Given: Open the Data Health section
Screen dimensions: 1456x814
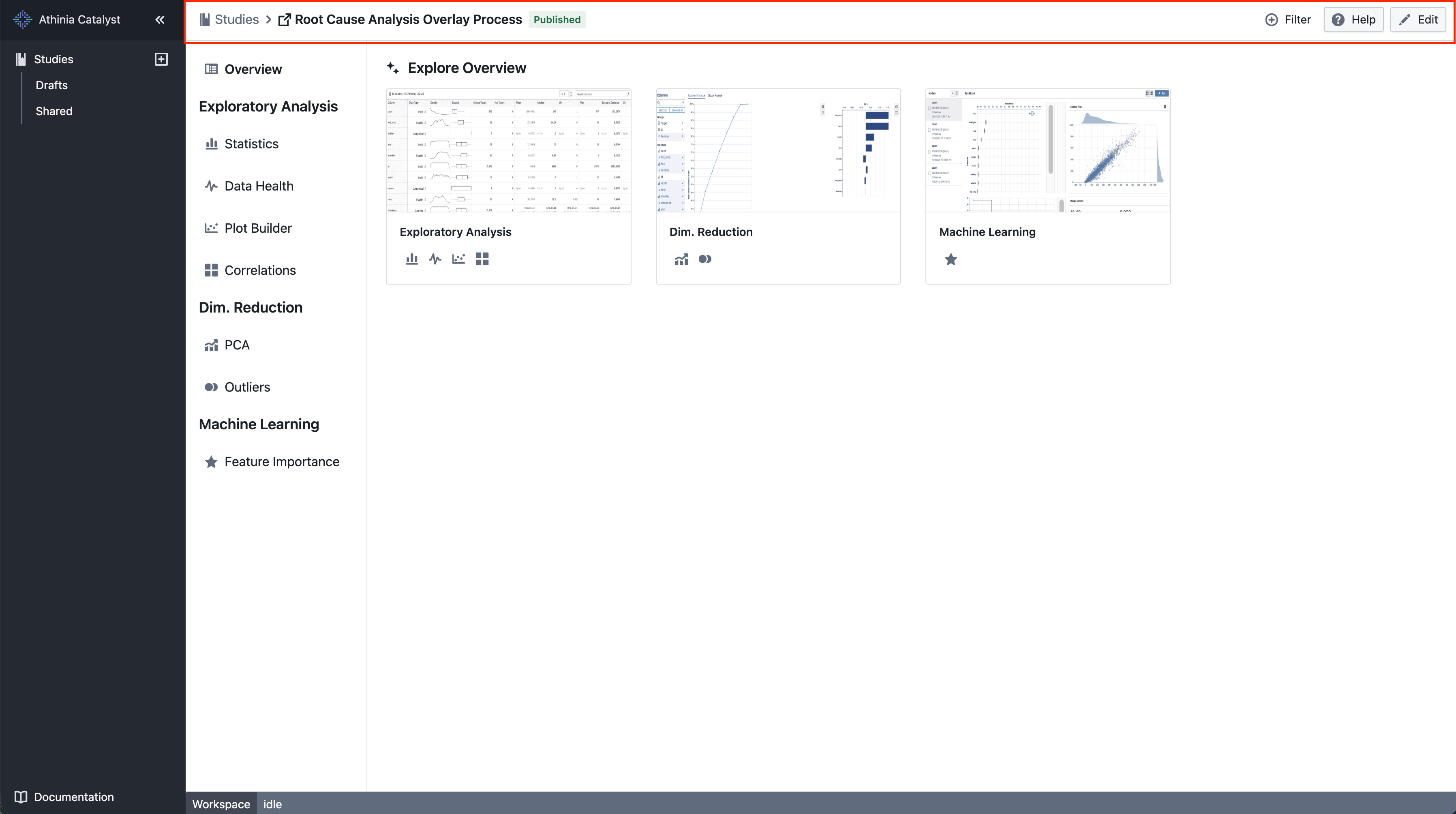Looking at the screenshot, I should tap(259, 185).
